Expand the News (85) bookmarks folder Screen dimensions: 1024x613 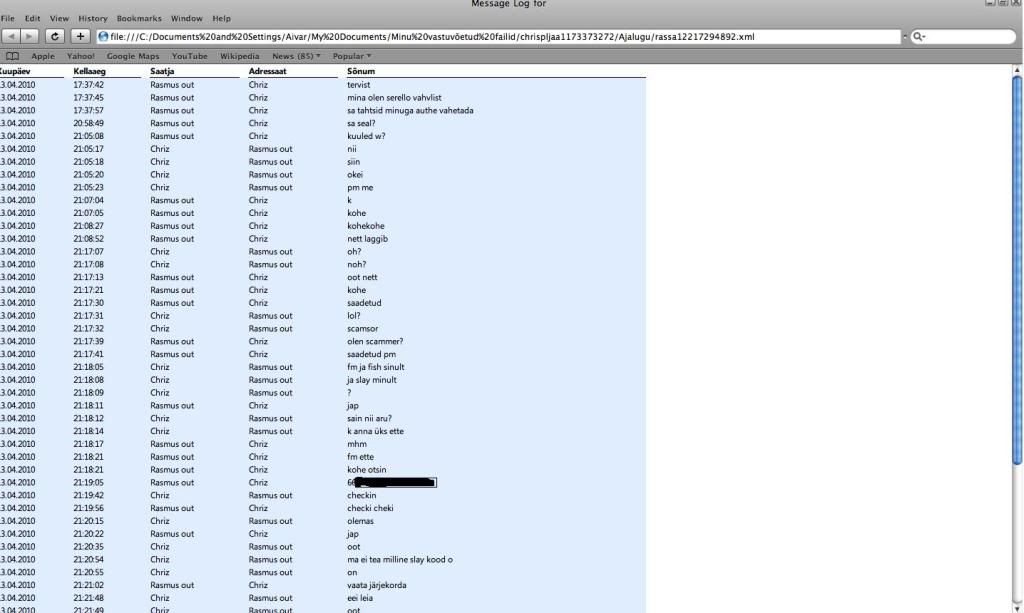[x=297, y=56]
